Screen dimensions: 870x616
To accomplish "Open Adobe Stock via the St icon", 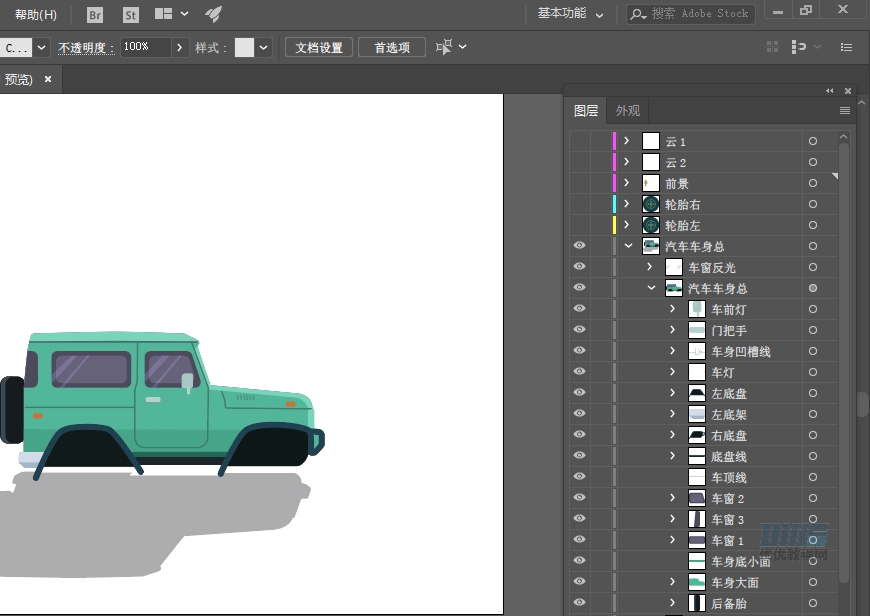I will coord(131,15).
